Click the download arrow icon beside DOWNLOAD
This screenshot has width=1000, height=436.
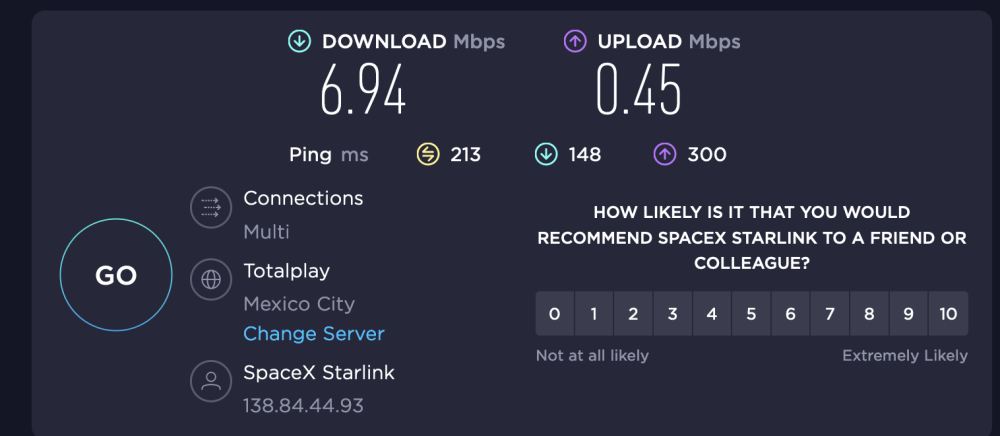point(299,42)
